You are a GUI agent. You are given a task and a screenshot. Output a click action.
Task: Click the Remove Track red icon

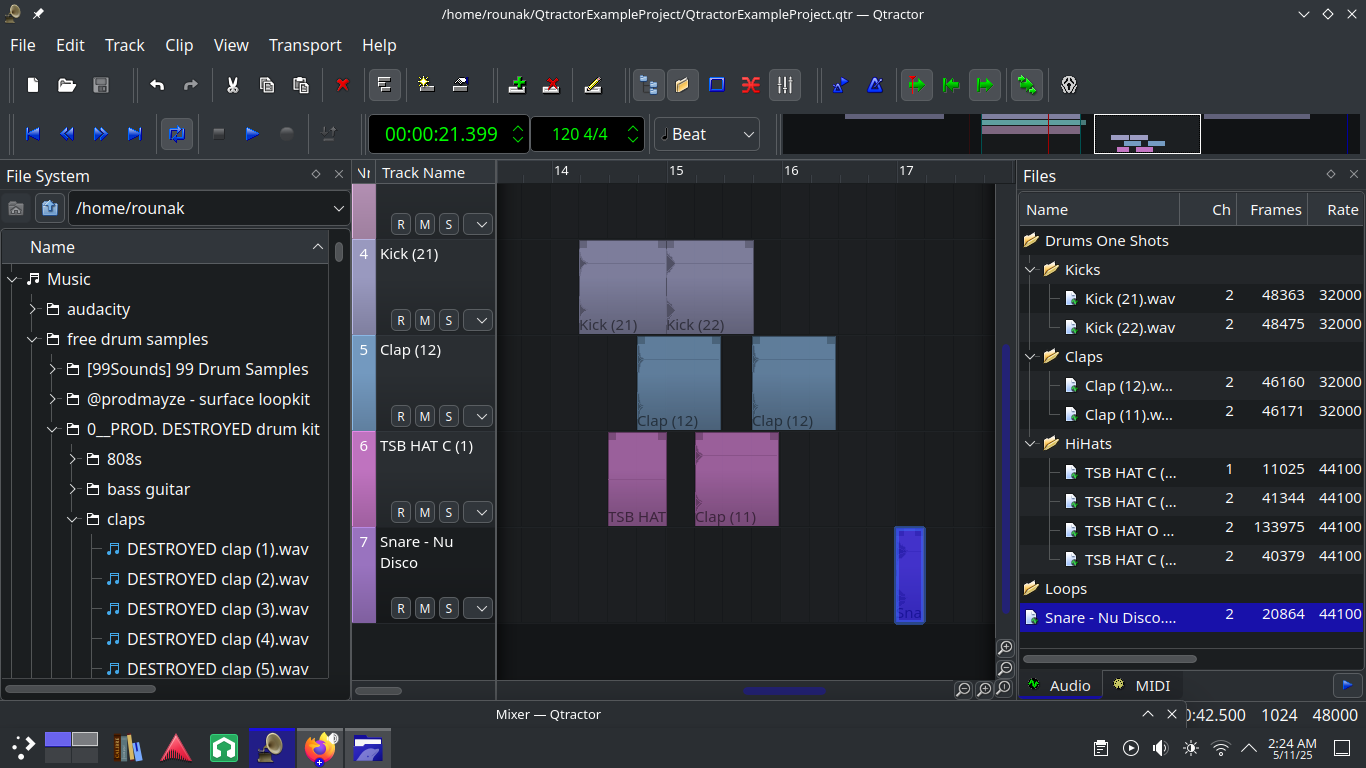[551, 85]
